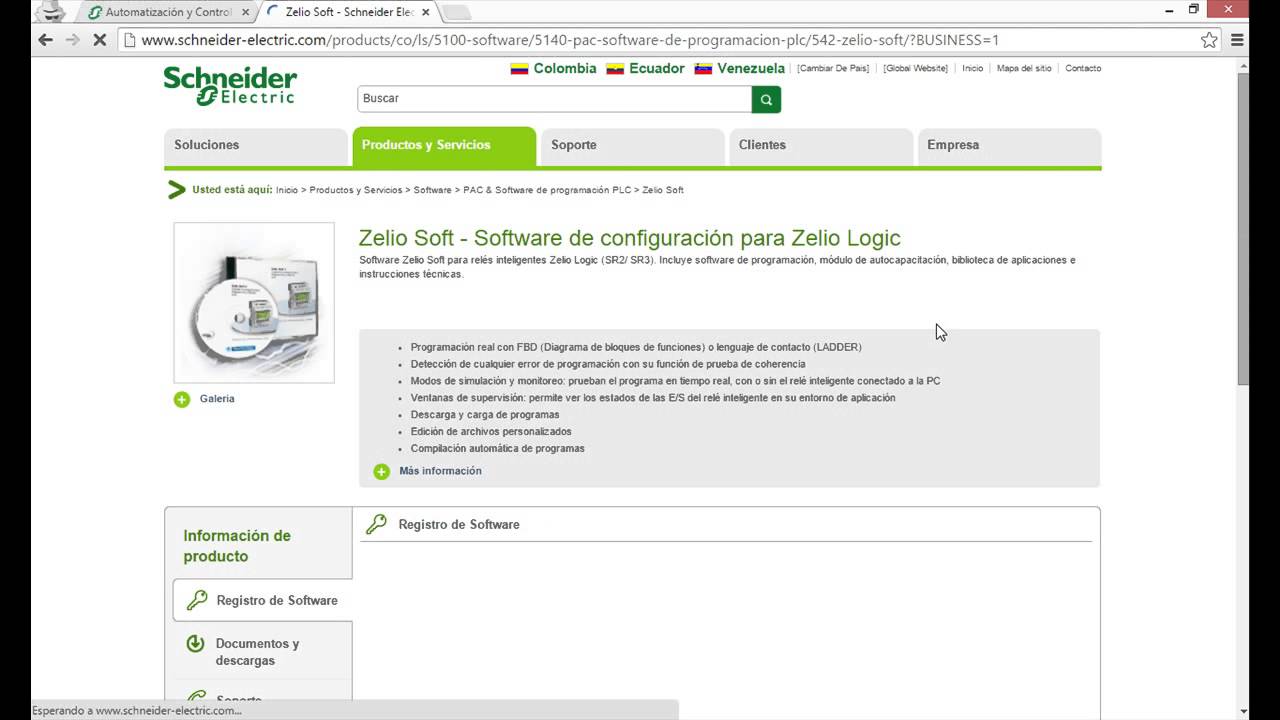Screen dimensions: 1280x720
Task: Click the download icon beside Documentos y descargas
Action: pos(196,644)
